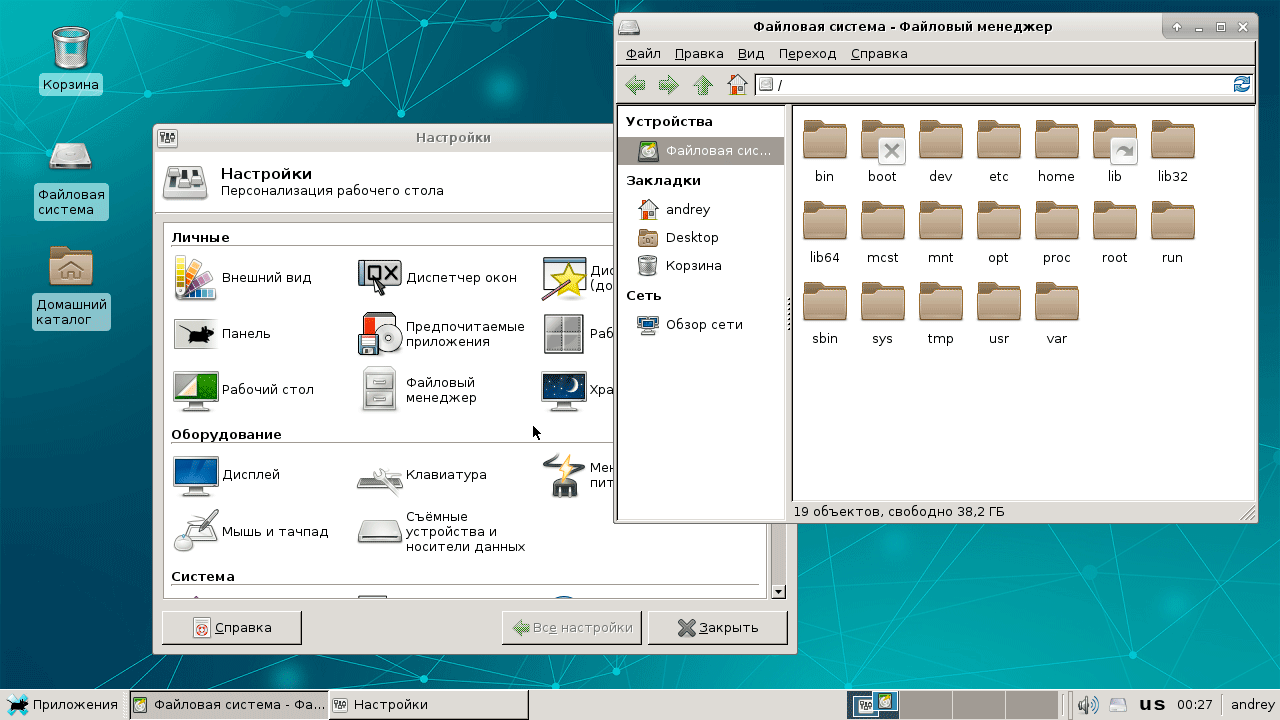Click the Закрыть button
This screenshot has height=720, width=1280.
(717, 628)
